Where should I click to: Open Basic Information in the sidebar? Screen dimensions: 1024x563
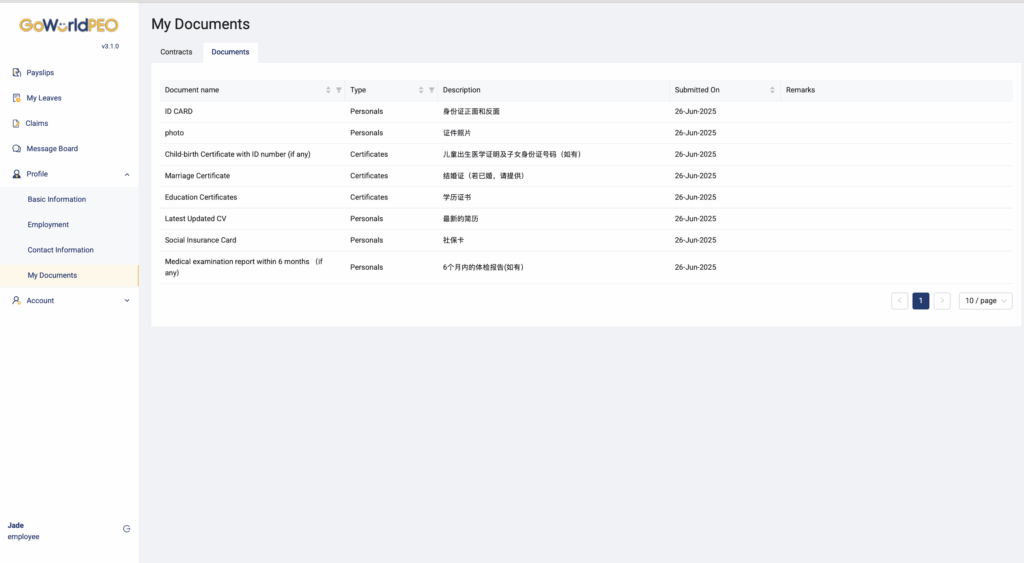[57, 199]
